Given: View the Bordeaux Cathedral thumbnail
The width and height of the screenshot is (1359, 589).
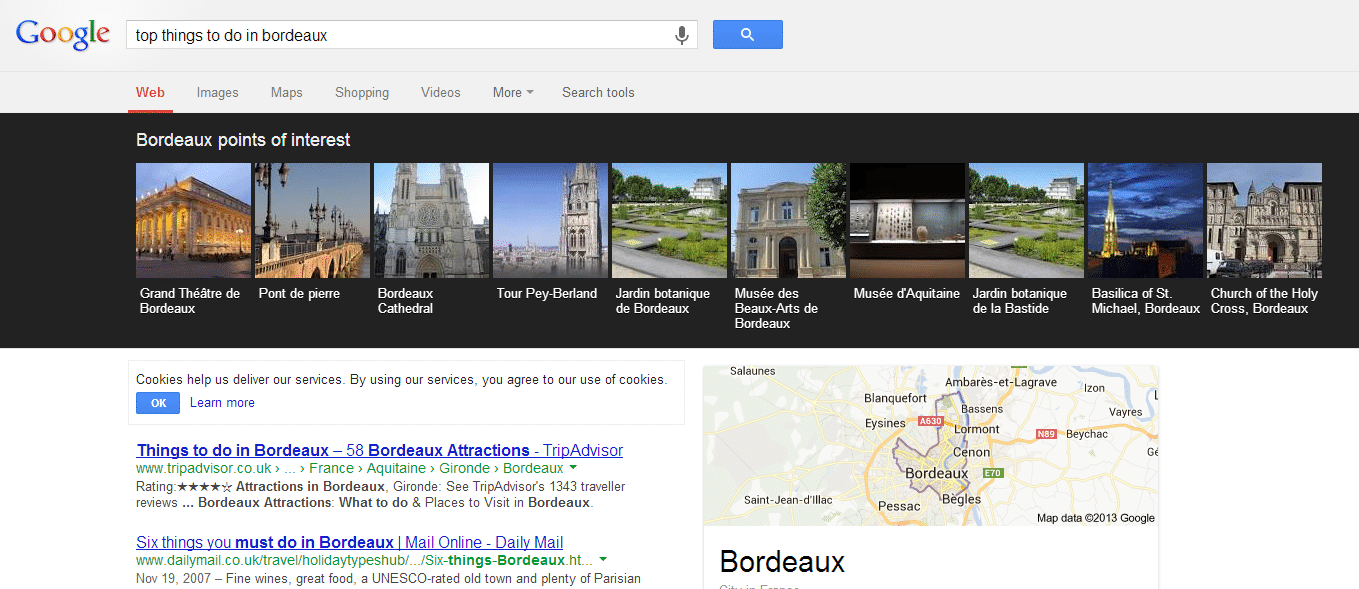Looking at the screenshot, I should pos(431,220).
